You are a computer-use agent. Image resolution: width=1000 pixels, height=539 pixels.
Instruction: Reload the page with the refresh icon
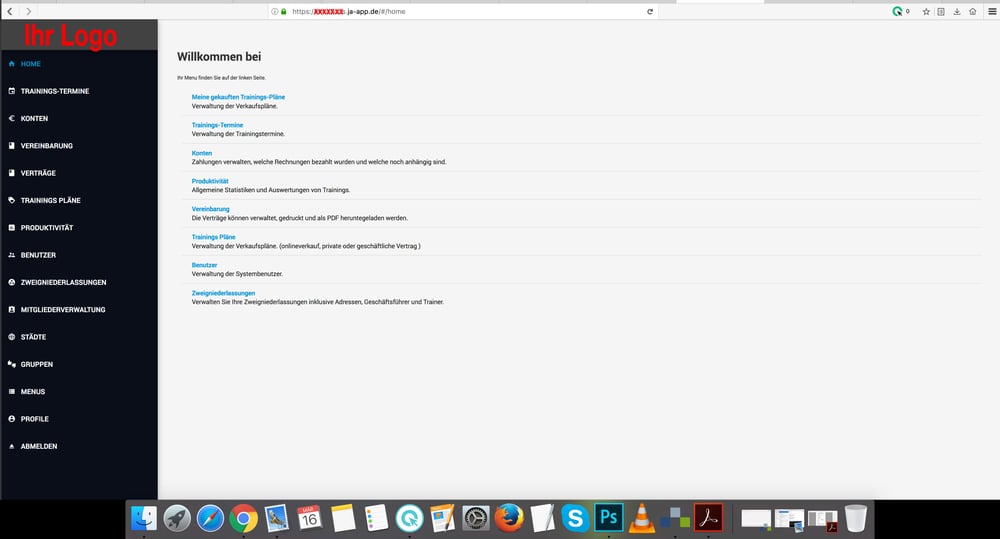click(650, 11)
